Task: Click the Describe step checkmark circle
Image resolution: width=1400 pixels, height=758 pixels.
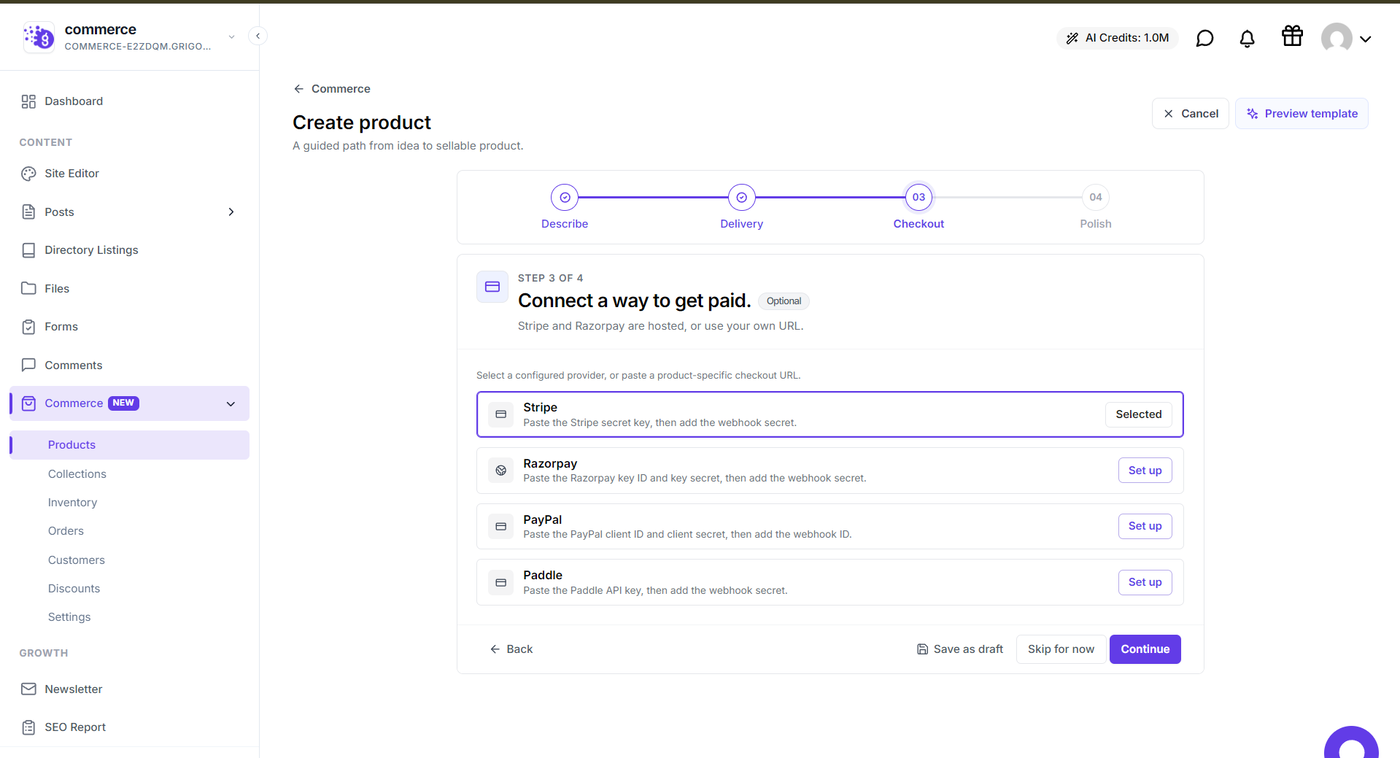Action: coord(565,197)
